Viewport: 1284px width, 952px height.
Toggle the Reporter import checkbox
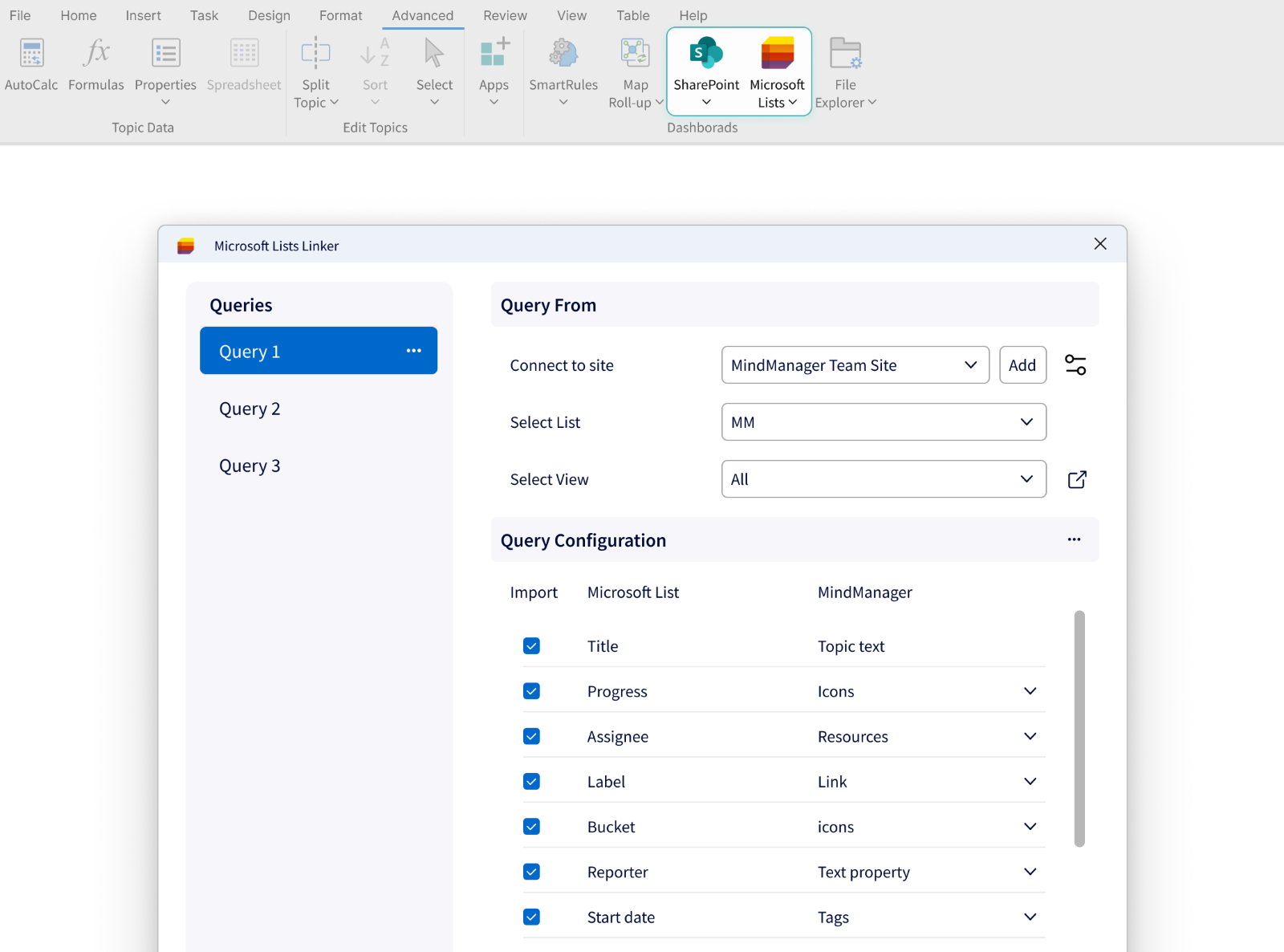(x=531, y=872)
